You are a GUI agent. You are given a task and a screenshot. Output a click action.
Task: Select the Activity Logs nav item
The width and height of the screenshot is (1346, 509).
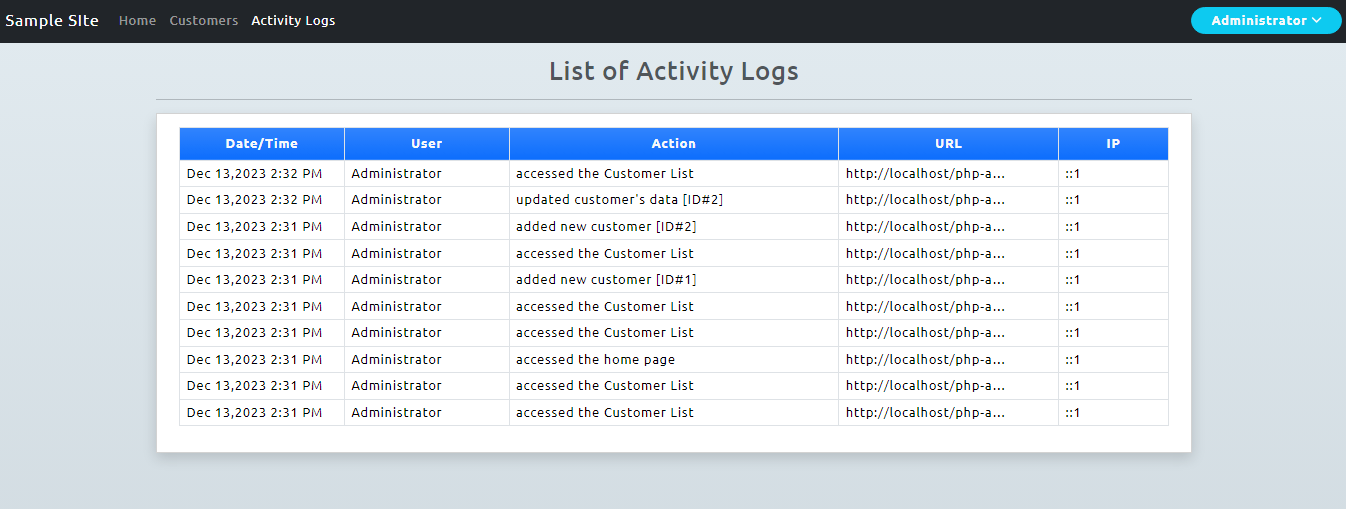click(293, 21)
